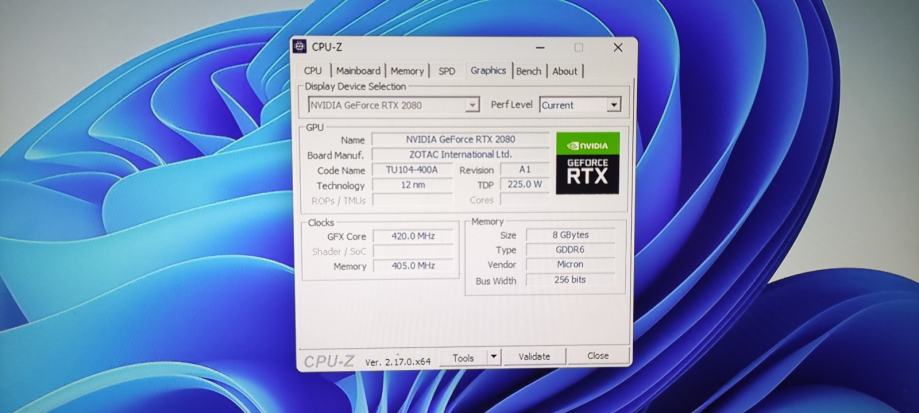Click the Tools button

pyautogui.click(x=463, y=357)
